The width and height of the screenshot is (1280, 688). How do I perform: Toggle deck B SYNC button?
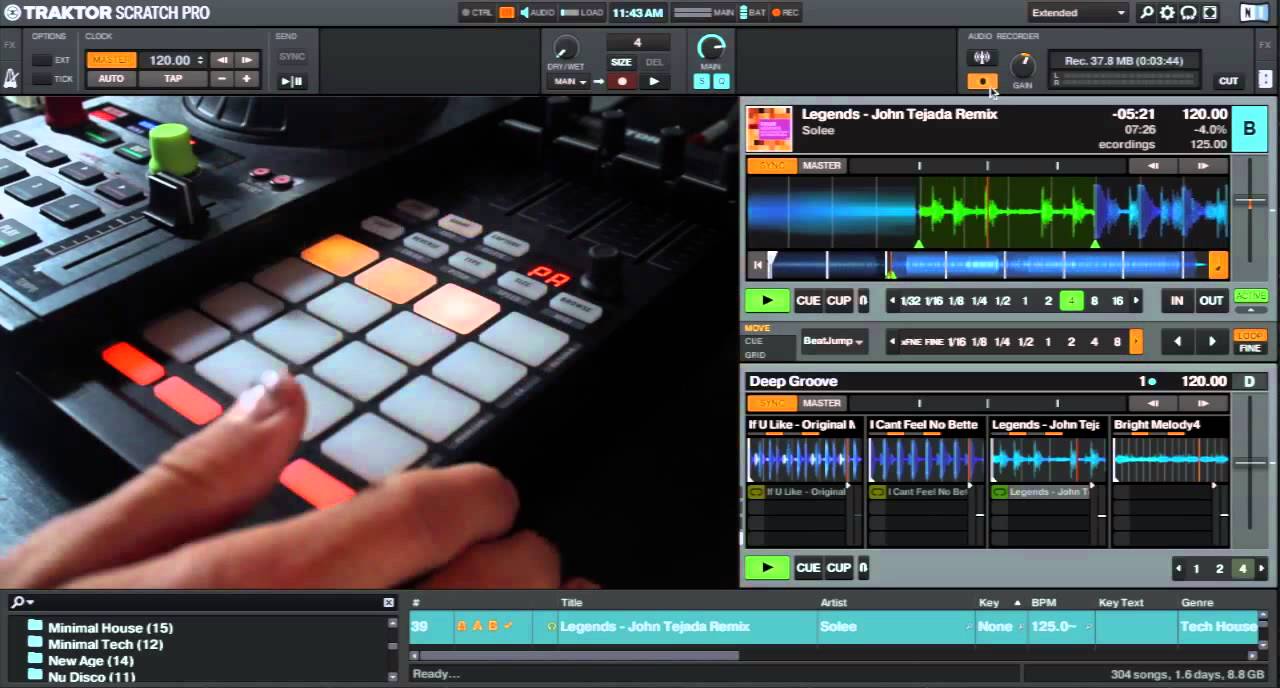click(772, 166)
